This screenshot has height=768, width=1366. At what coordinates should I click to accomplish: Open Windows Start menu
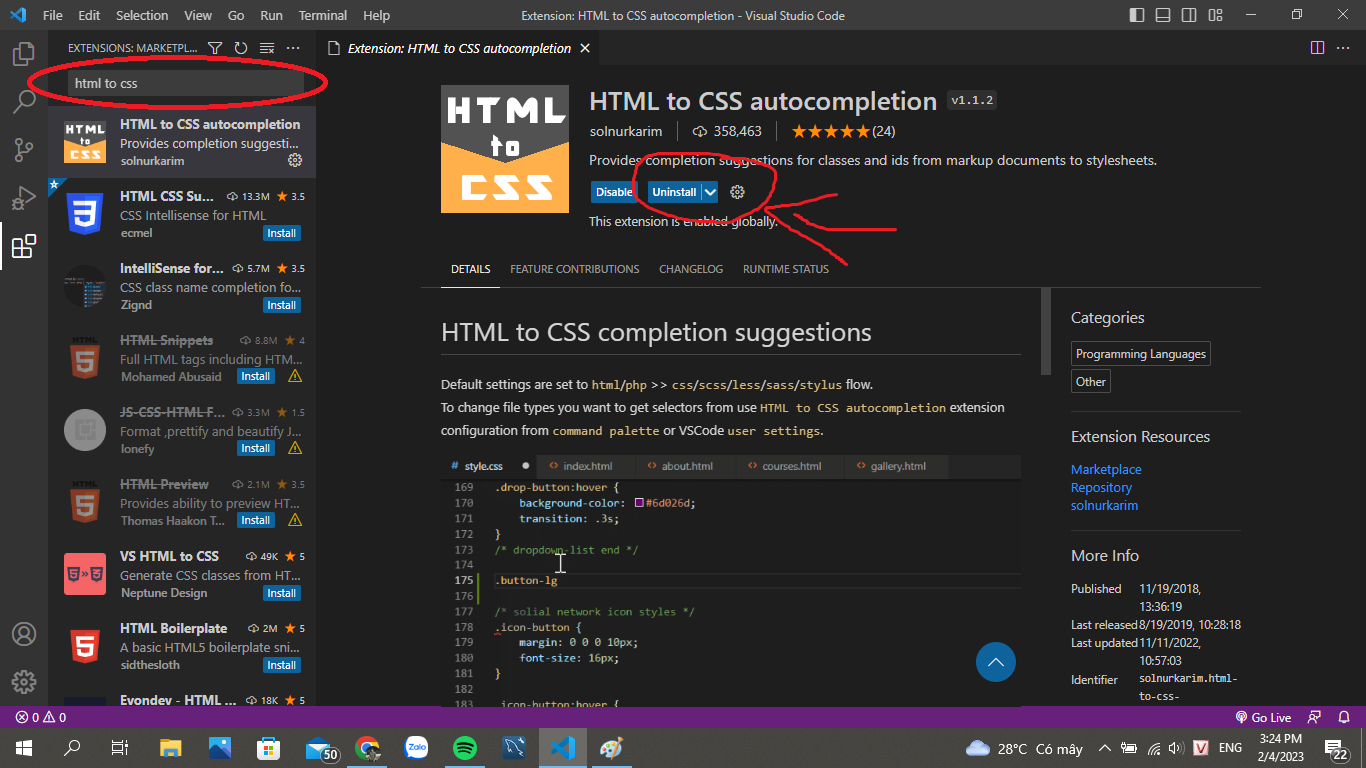click(24, 747)
